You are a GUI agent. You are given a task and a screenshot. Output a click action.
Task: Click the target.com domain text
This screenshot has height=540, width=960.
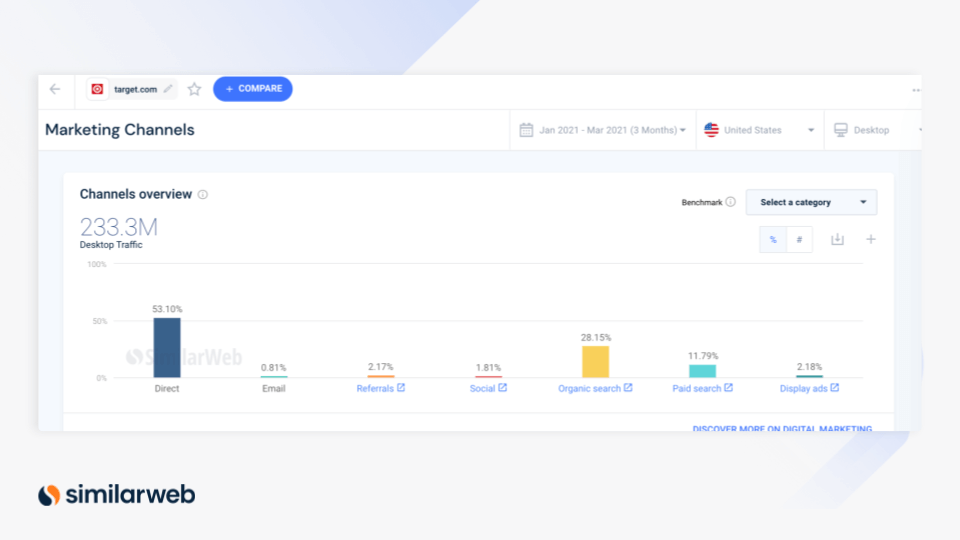pyautogui.click(x=135, y=89)
